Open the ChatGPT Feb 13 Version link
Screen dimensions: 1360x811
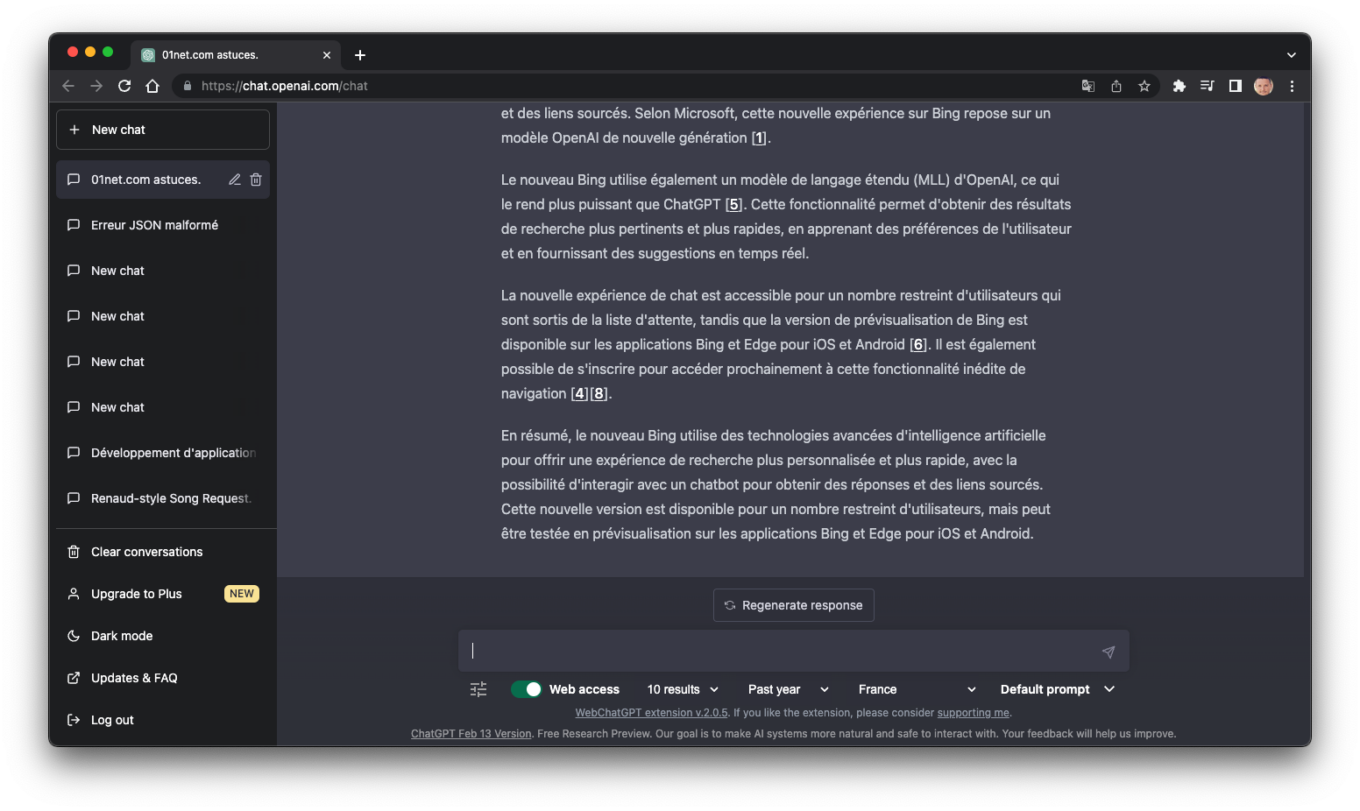click(471, 733)
